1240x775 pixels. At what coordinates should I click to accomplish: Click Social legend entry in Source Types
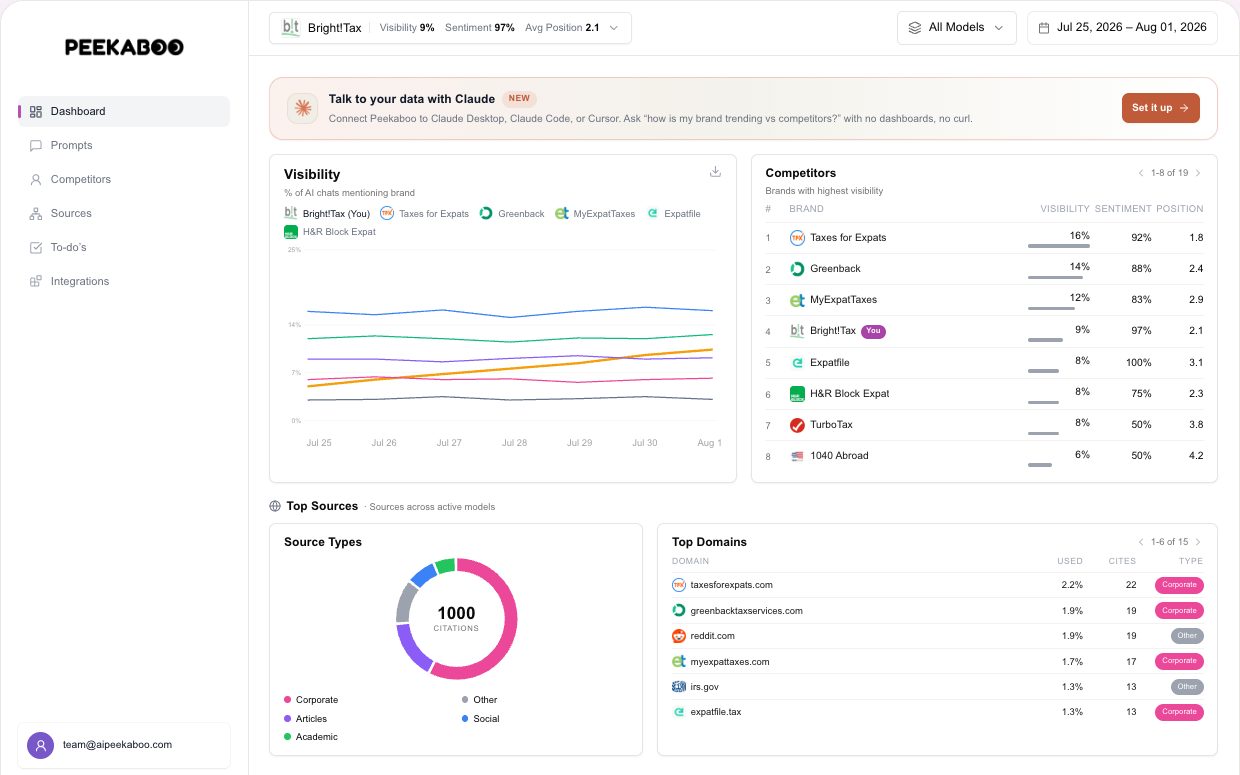pos(480,719)
